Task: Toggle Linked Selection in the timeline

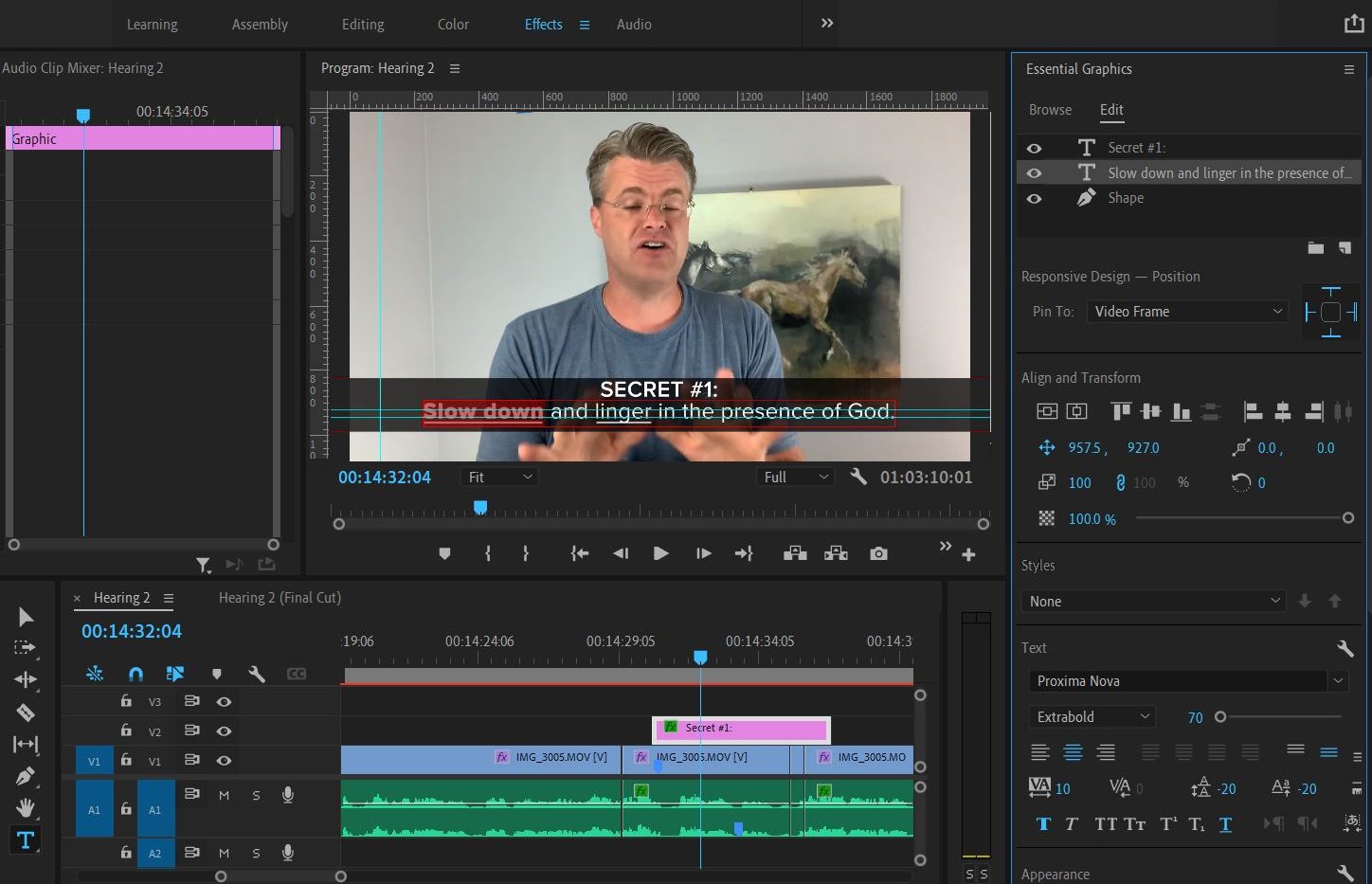Action: (175, 674)
